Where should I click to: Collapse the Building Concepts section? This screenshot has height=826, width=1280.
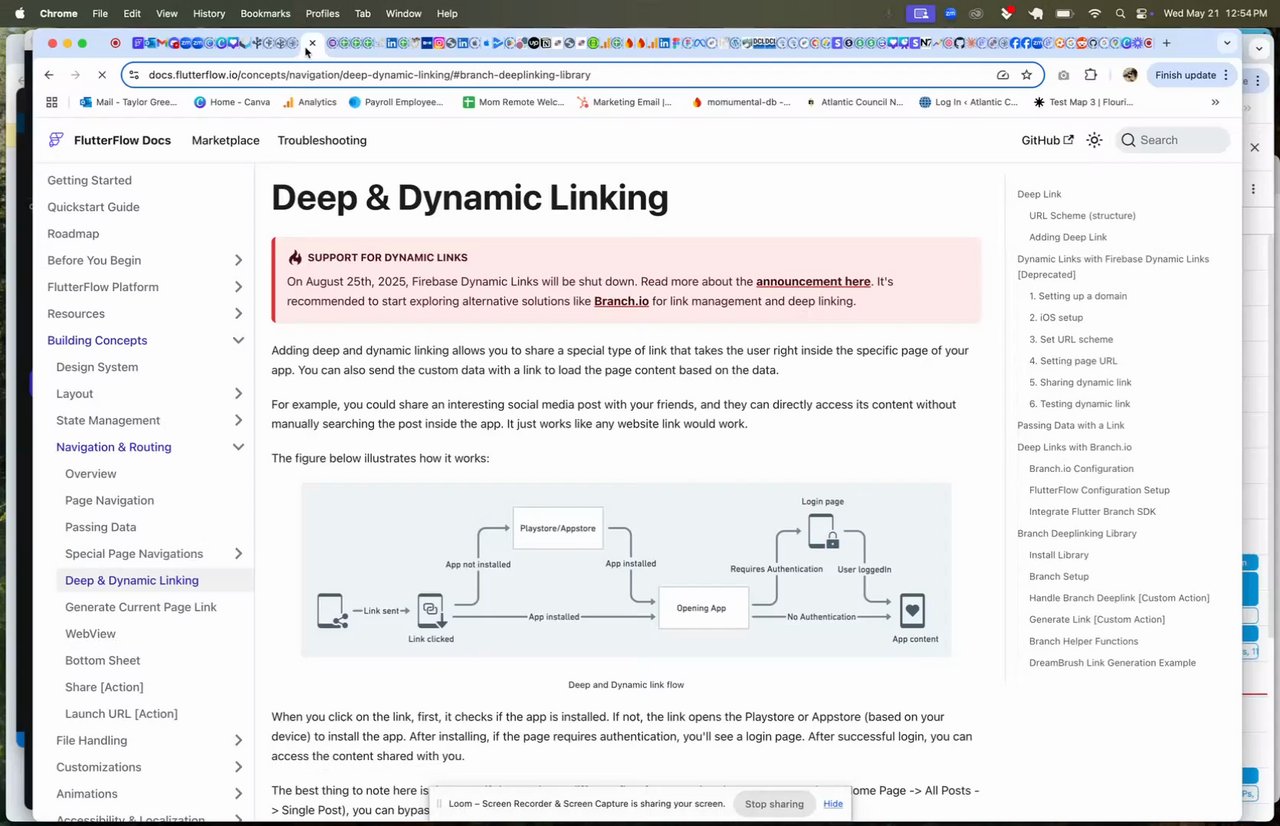point(238,340)
